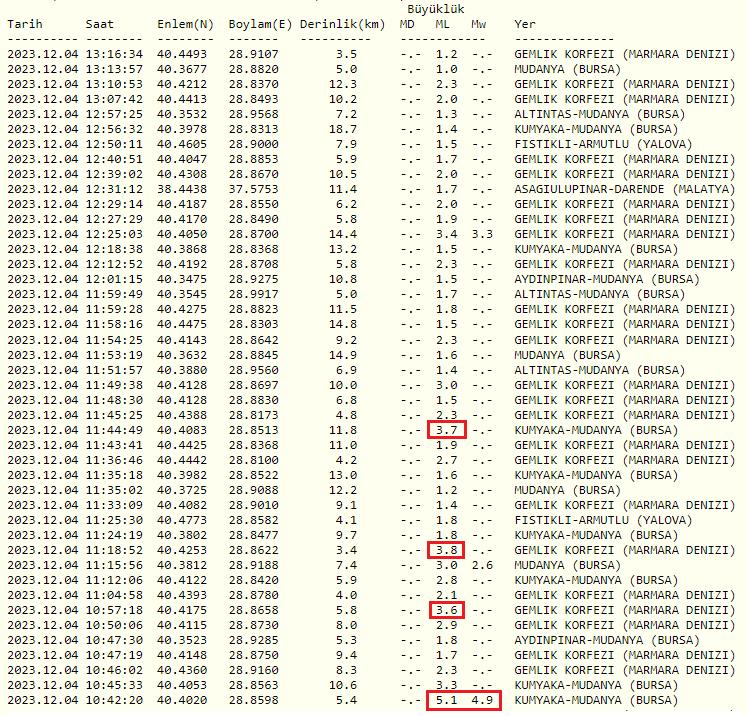The height and width of the screenshot is (716, 748).
Task: Select the Boylam(E) column header
Action: click(258, 23)
